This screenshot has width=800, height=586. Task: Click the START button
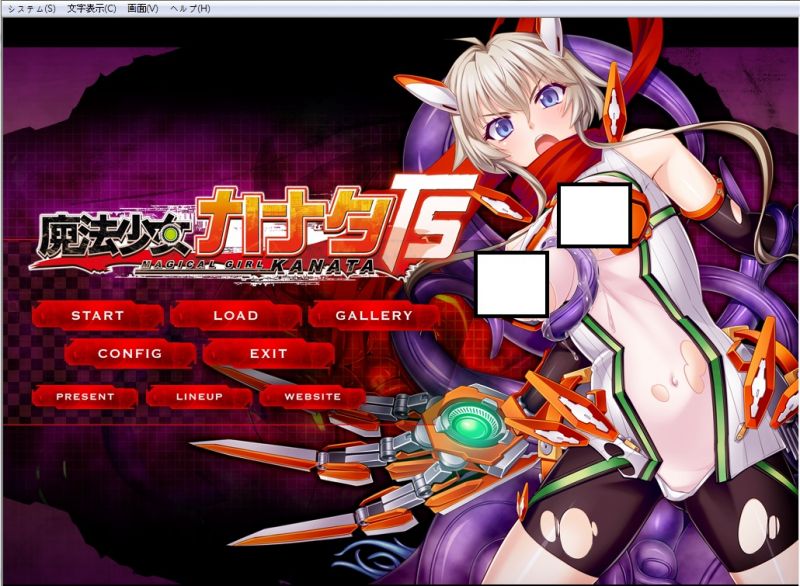coord(97,315)
